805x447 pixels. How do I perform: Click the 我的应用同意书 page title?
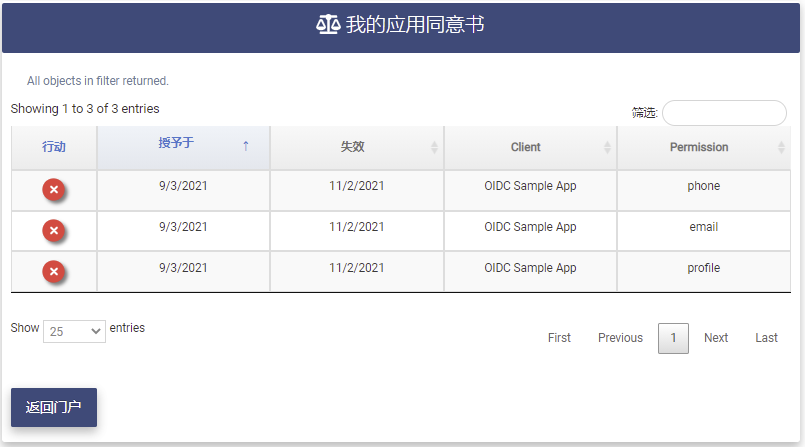[x=415, y=25]
